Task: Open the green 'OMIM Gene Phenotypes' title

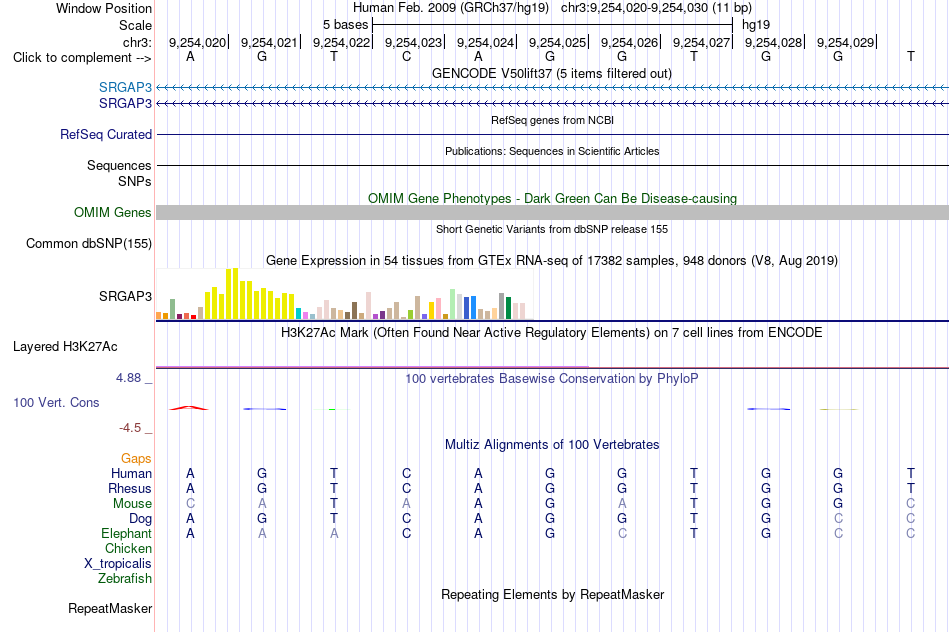Action: [x=552, y=198]
